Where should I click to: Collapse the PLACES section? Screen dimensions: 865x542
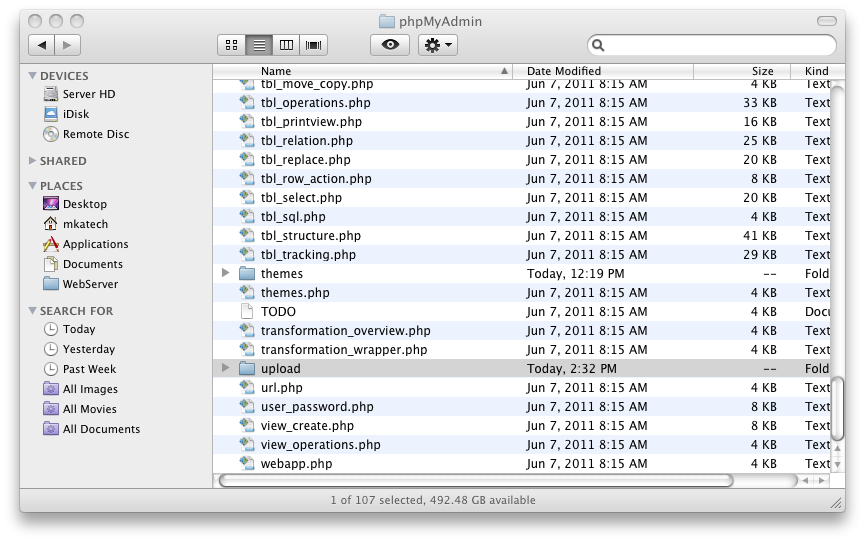(33, 185)
